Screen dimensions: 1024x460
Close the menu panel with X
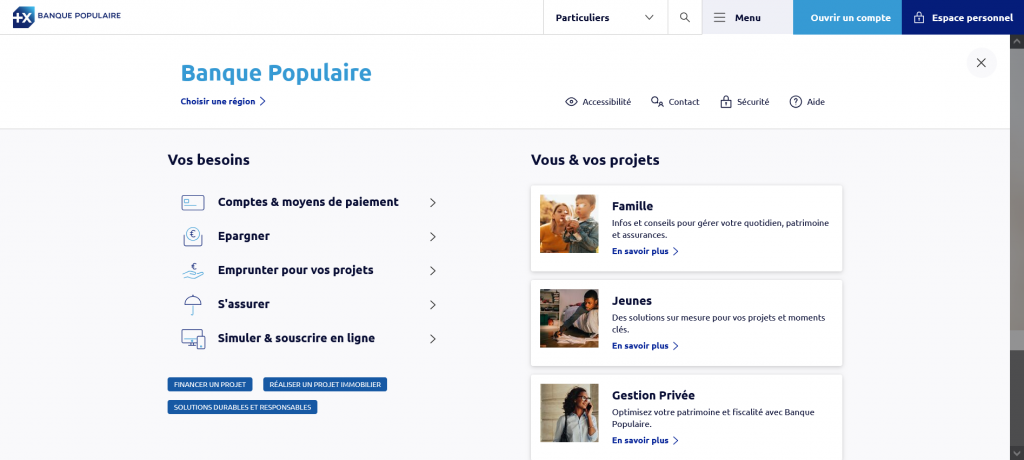(981, 63)
